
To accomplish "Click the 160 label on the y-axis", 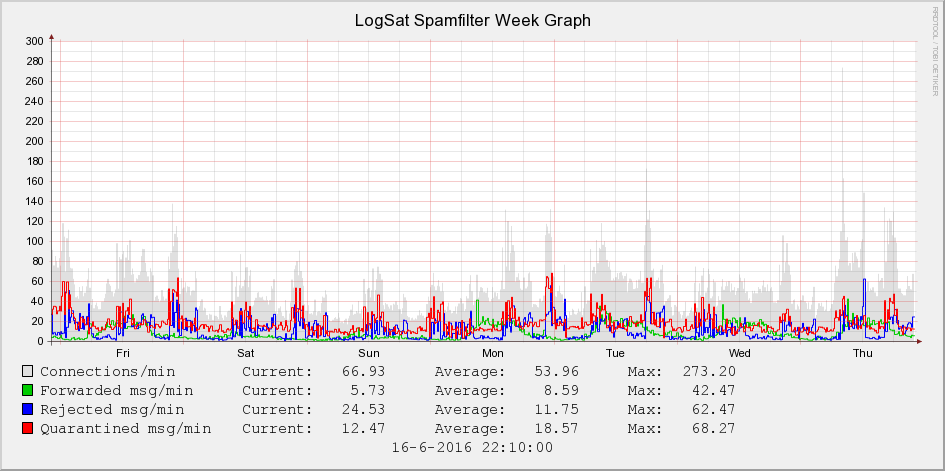I will (34, 181).
